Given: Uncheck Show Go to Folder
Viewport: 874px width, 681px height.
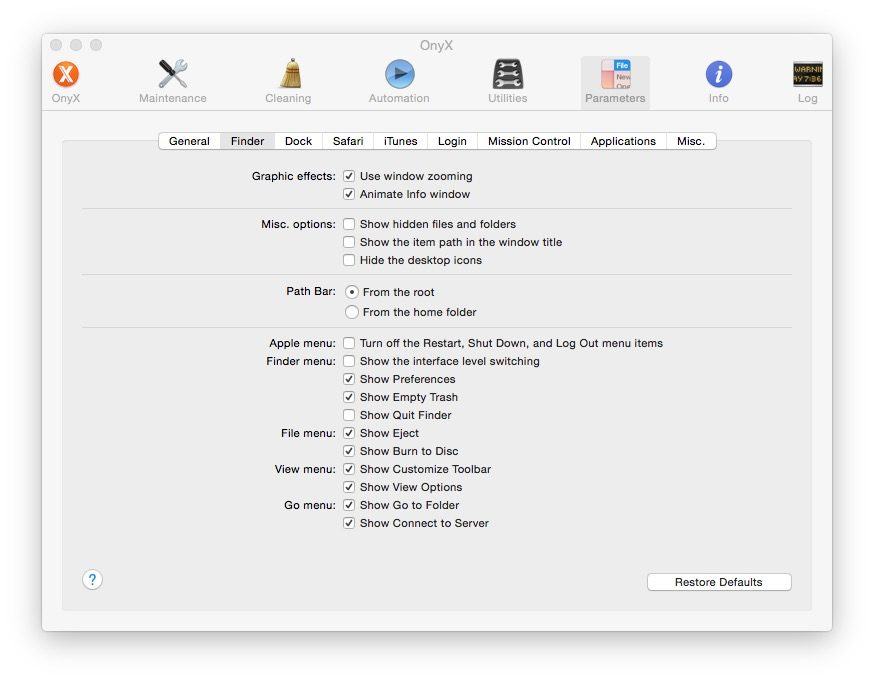Looking at the screenshot, I should [349, 505].
